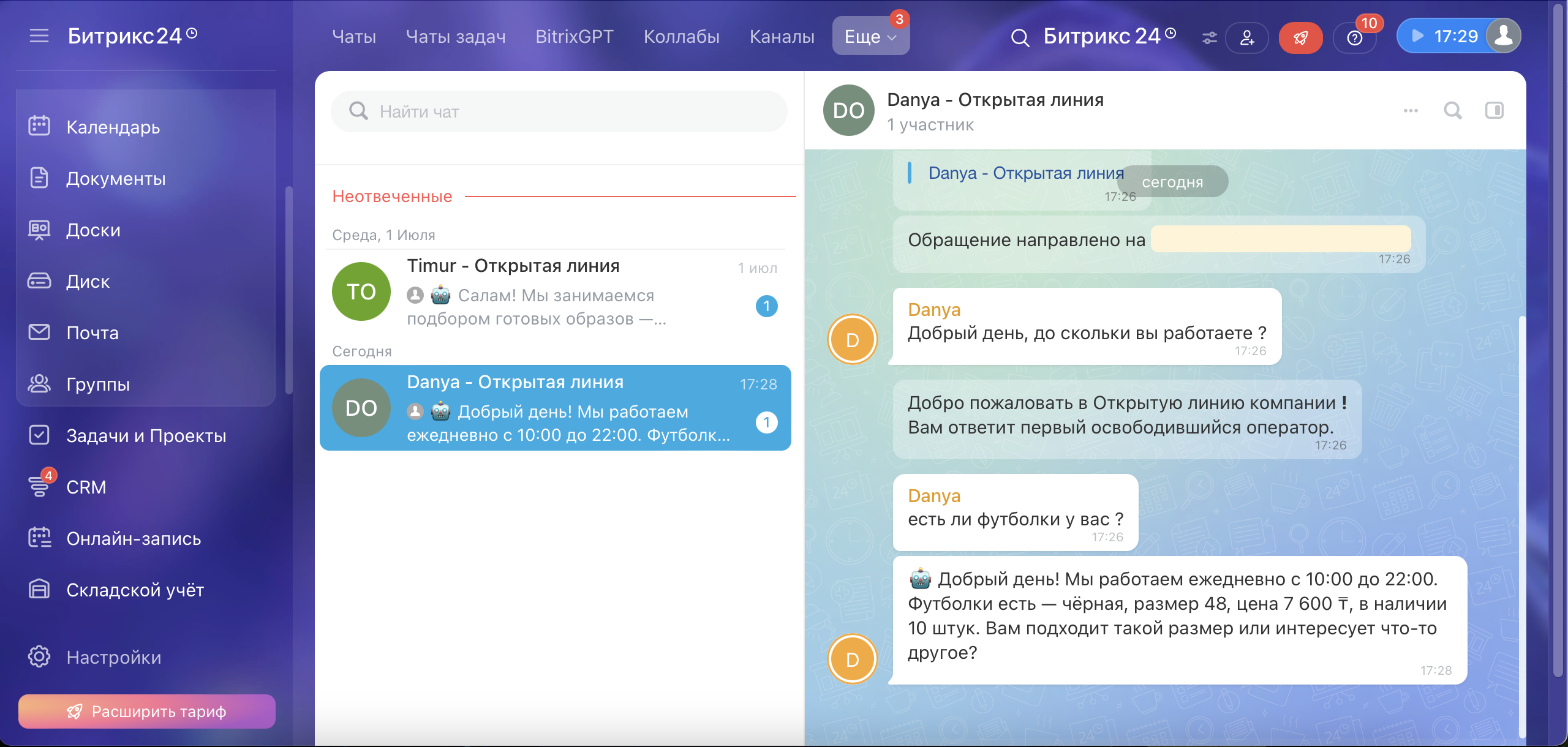Viewport: 1568px width, 747px height.
Task: Select the Danya - Открытая линия chat row
Action: [556, 408]
